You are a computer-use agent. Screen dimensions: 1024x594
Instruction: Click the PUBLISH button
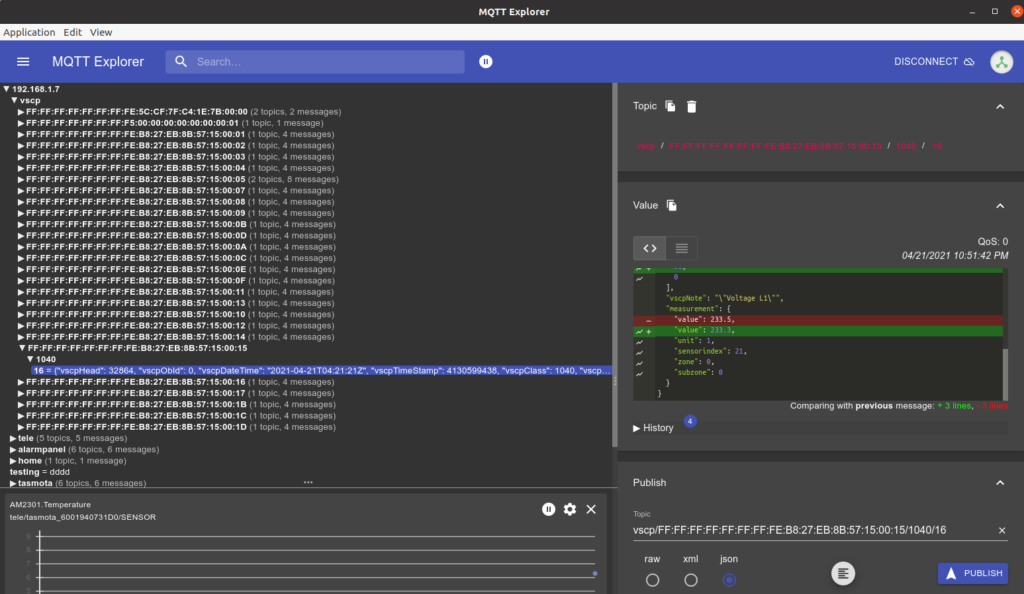point(973,573)
